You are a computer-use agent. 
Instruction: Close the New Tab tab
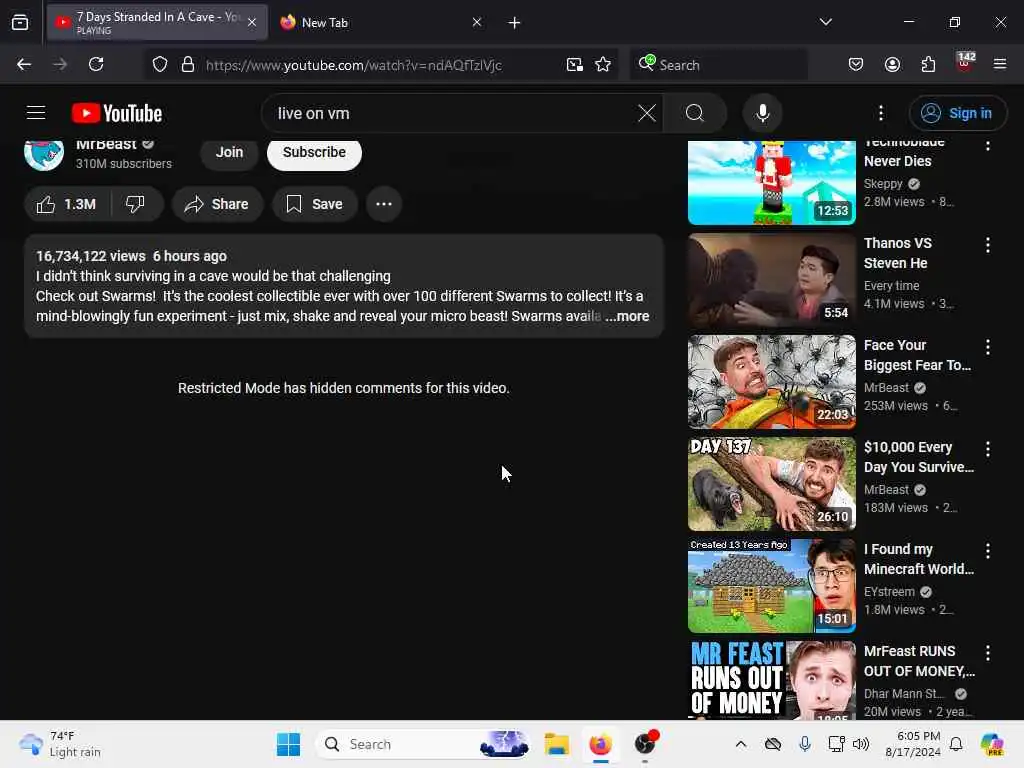point(477,22)
